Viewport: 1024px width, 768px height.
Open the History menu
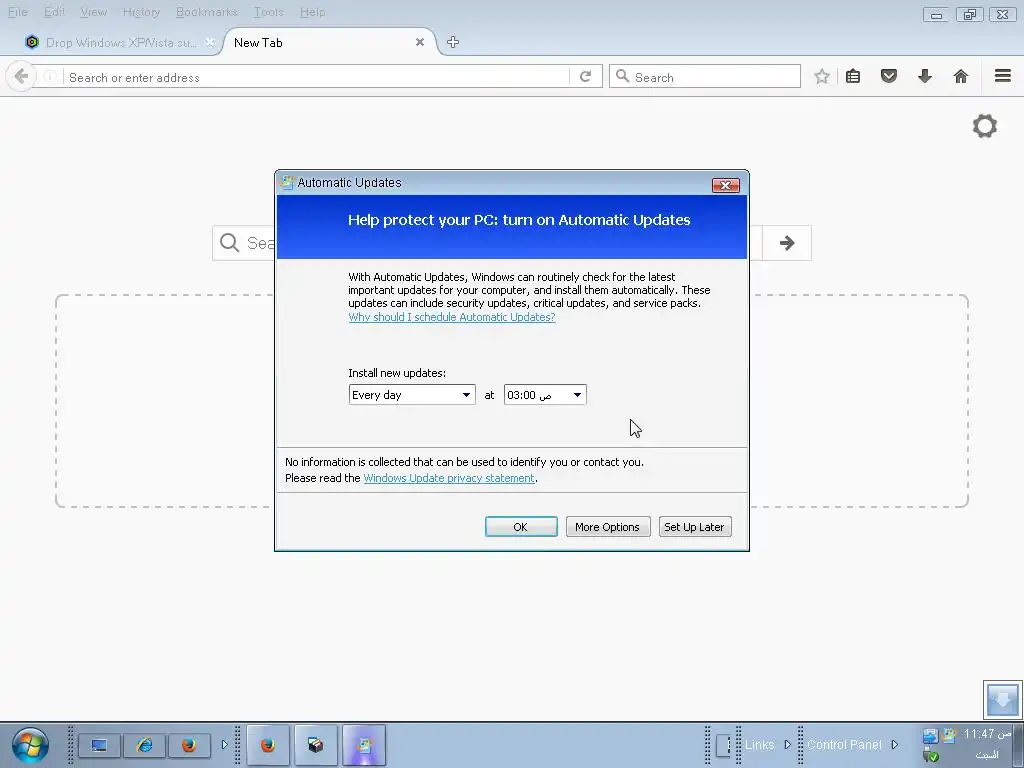pyautogui.click(x=141, y=12)
